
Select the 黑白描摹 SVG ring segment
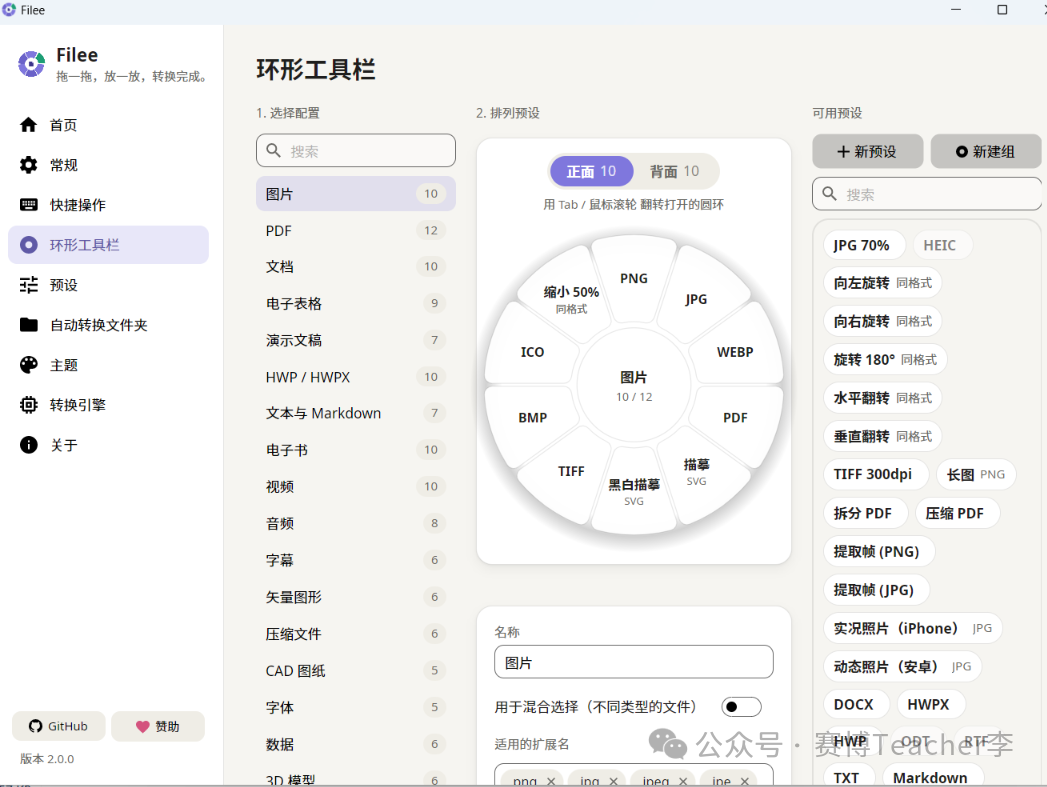[634, 491]
